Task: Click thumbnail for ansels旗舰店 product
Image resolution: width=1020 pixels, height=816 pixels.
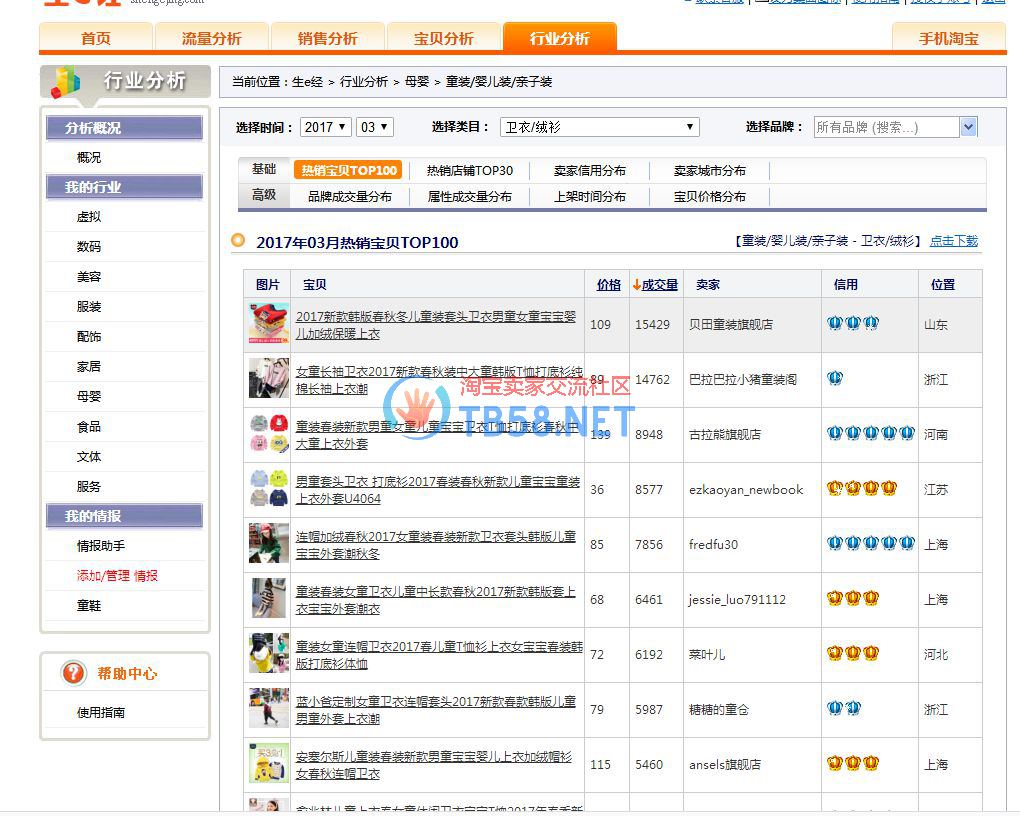Action: (x=268, y=764)
